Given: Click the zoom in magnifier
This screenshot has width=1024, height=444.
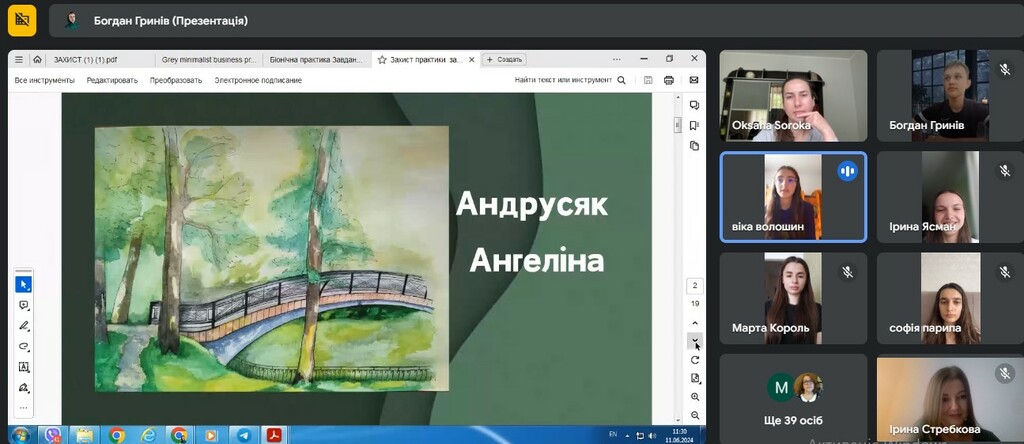Looking at the screenshot, I should [x=695, y=397].
